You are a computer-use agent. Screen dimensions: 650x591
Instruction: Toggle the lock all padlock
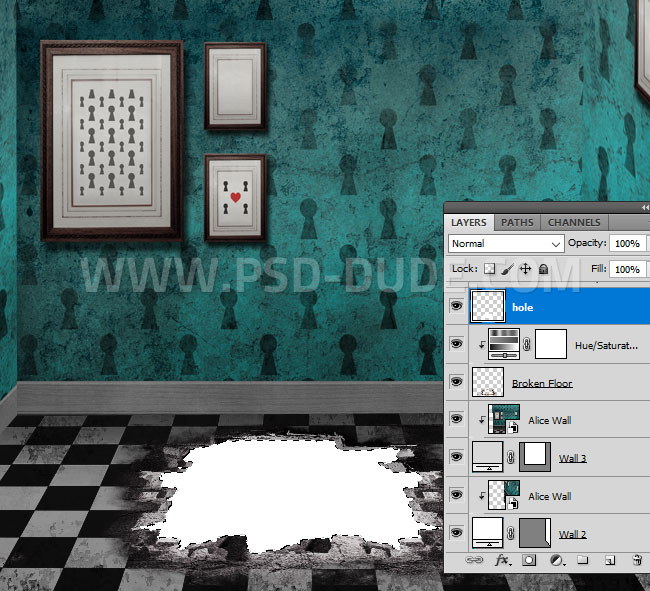[x=543, y=269]
